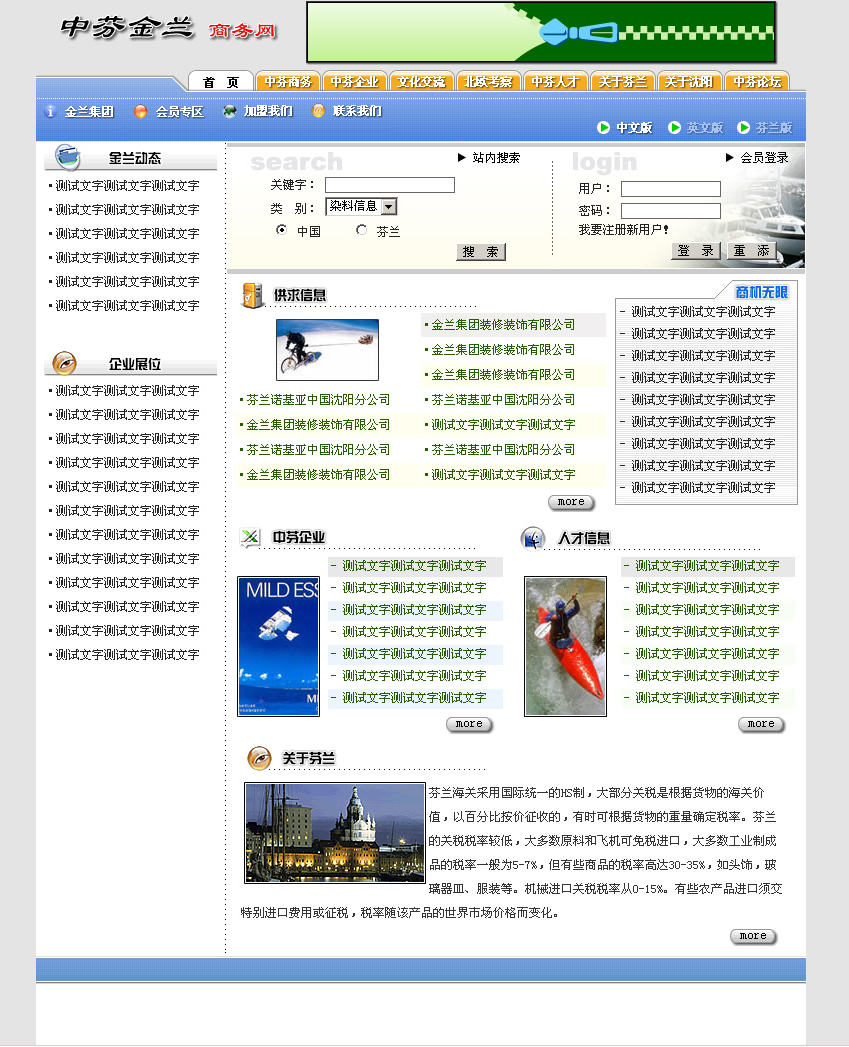Switch to 英文版 language link

705,128
